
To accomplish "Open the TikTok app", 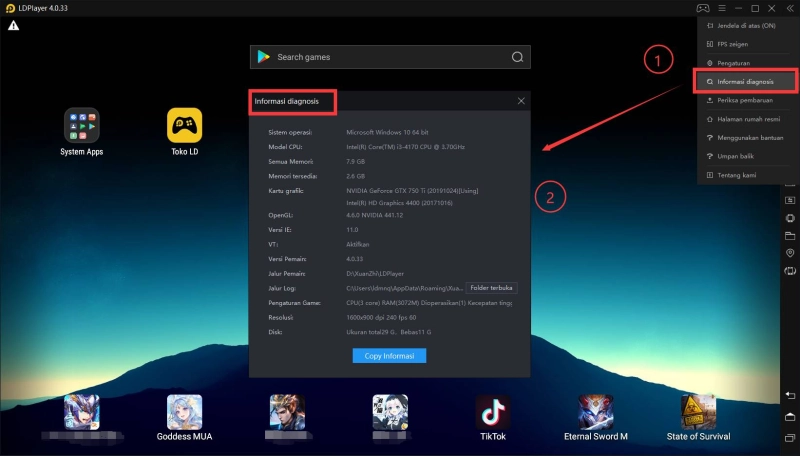I will (x=492, y=412).
